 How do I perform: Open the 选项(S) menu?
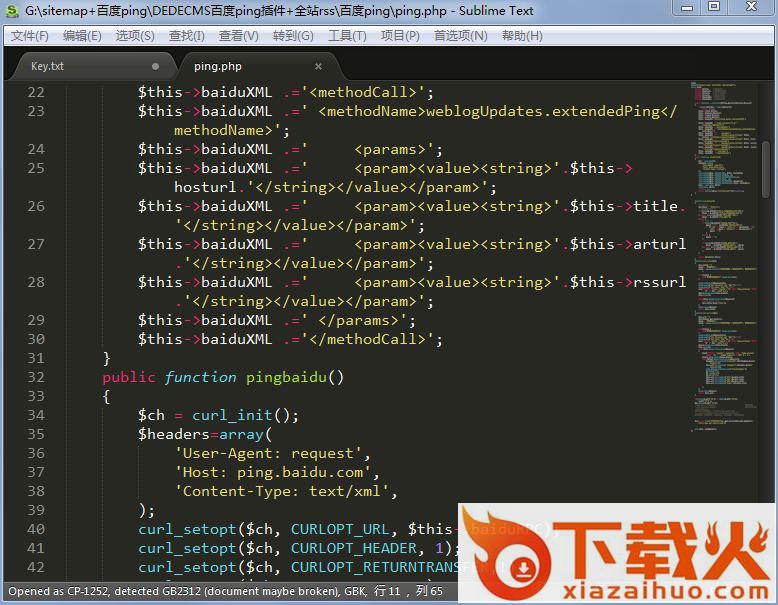(x=135, y=36)
